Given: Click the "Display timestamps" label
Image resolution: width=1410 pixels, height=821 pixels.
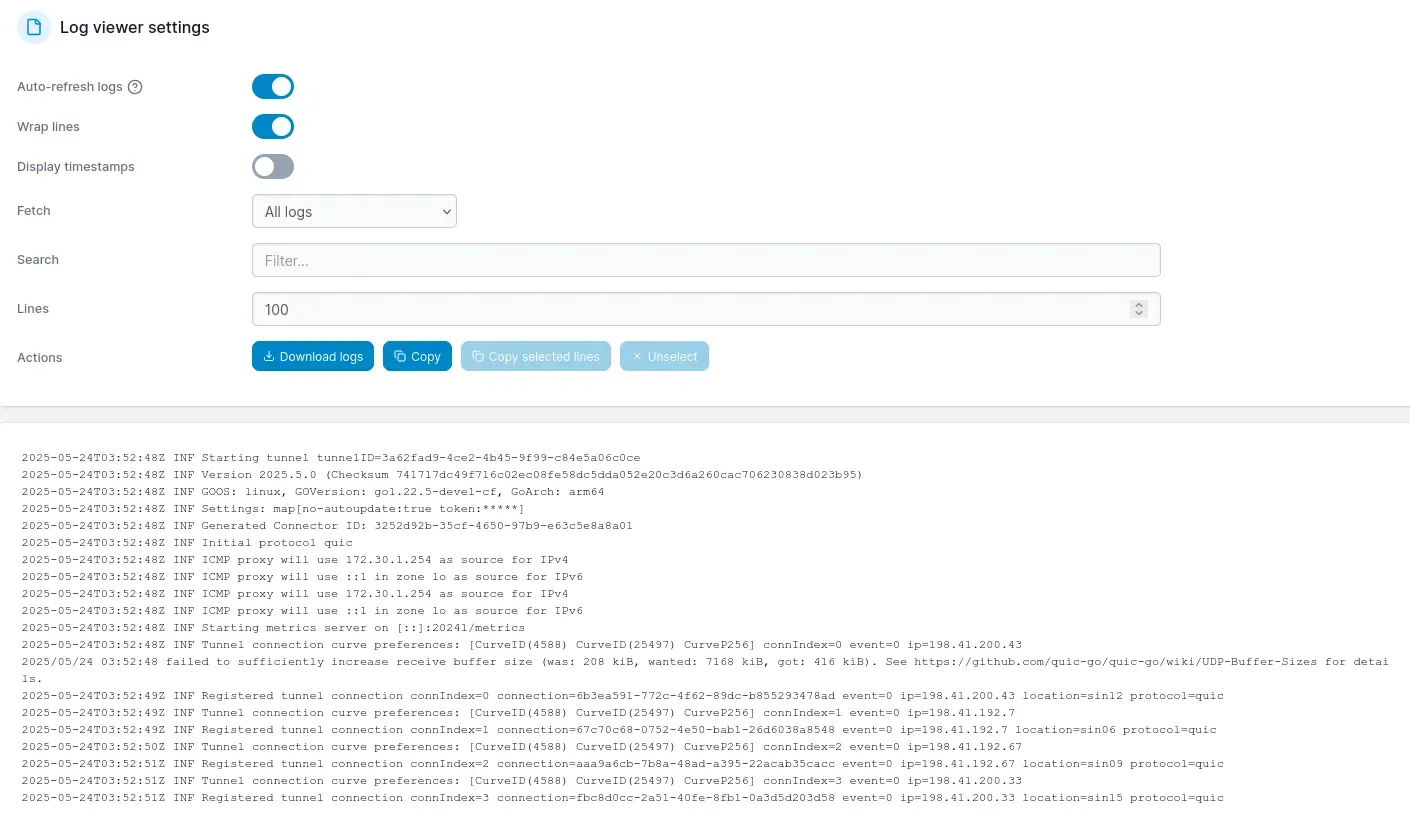Looking at the screenshot, I should [x=76, y=167].
